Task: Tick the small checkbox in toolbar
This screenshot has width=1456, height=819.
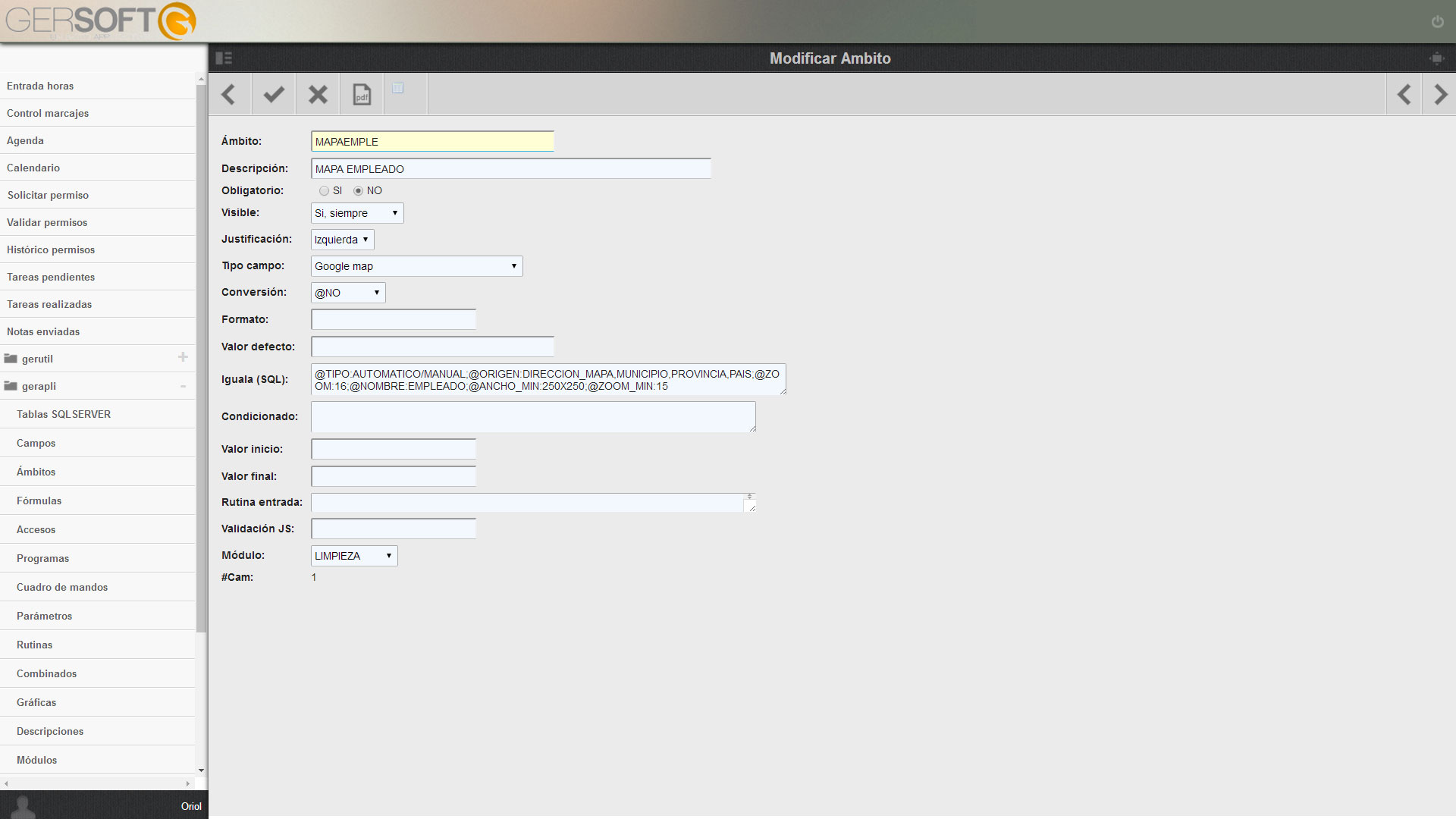Action: coord(398,88)
